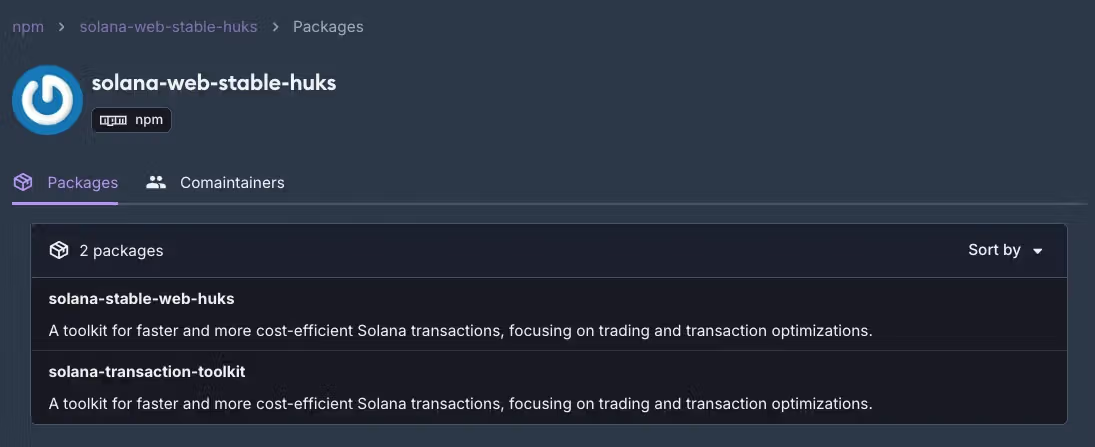1095x447 pixels.
Task: Open the solana-stable-web-huks package
Action: click(141, 299)
